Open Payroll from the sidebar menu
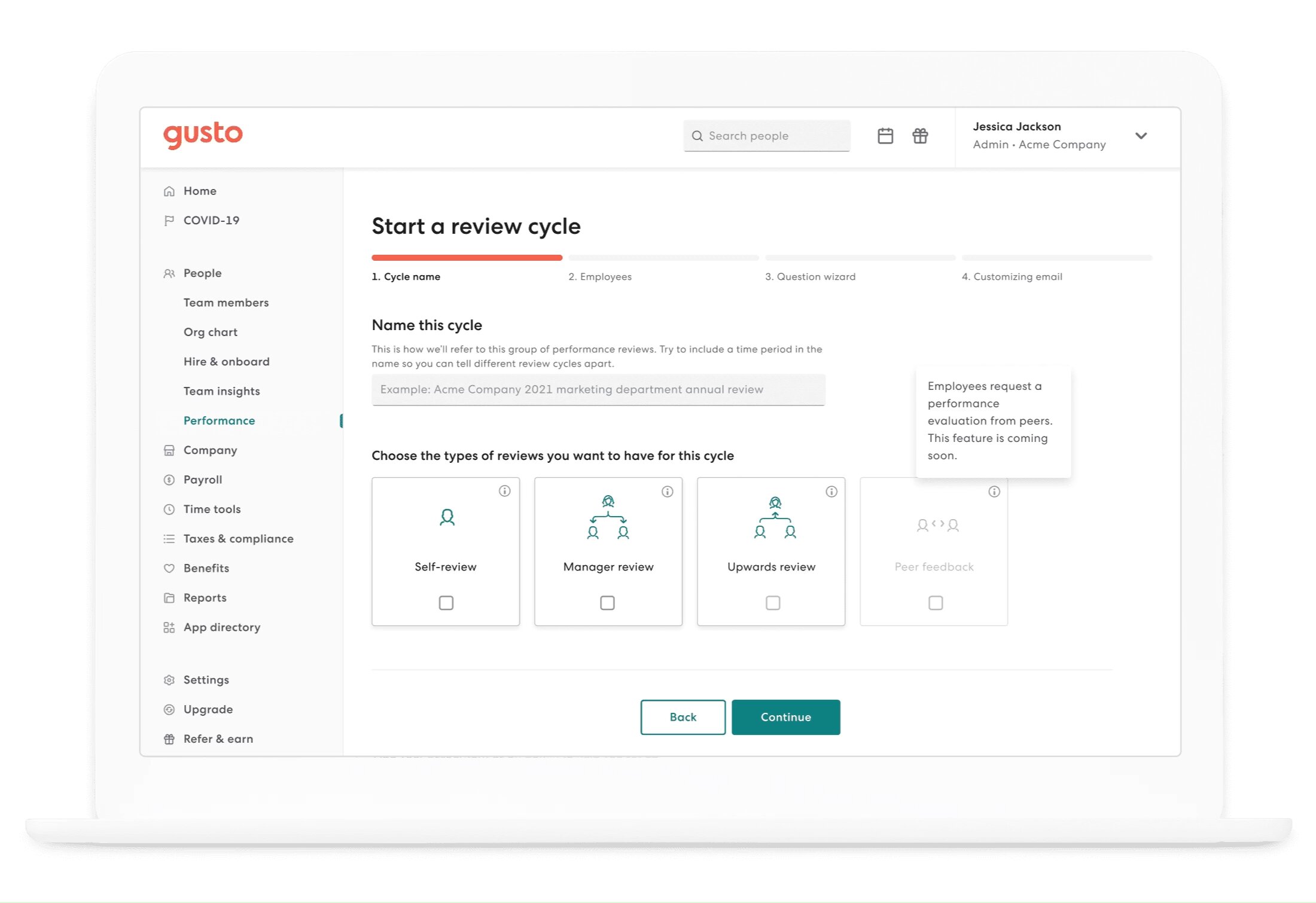 [x=202, y=480]
